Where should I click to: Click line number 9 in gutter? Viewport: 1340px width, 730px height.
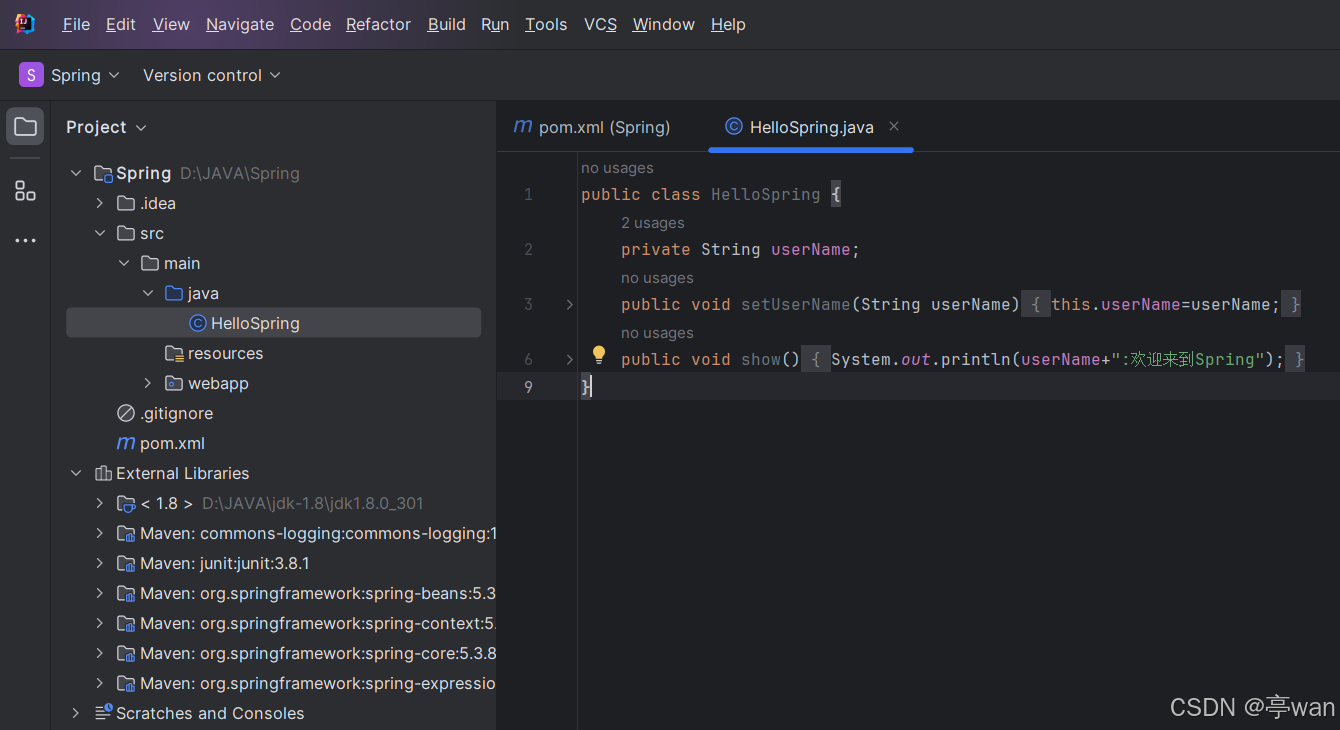click(x=528, y=387)
